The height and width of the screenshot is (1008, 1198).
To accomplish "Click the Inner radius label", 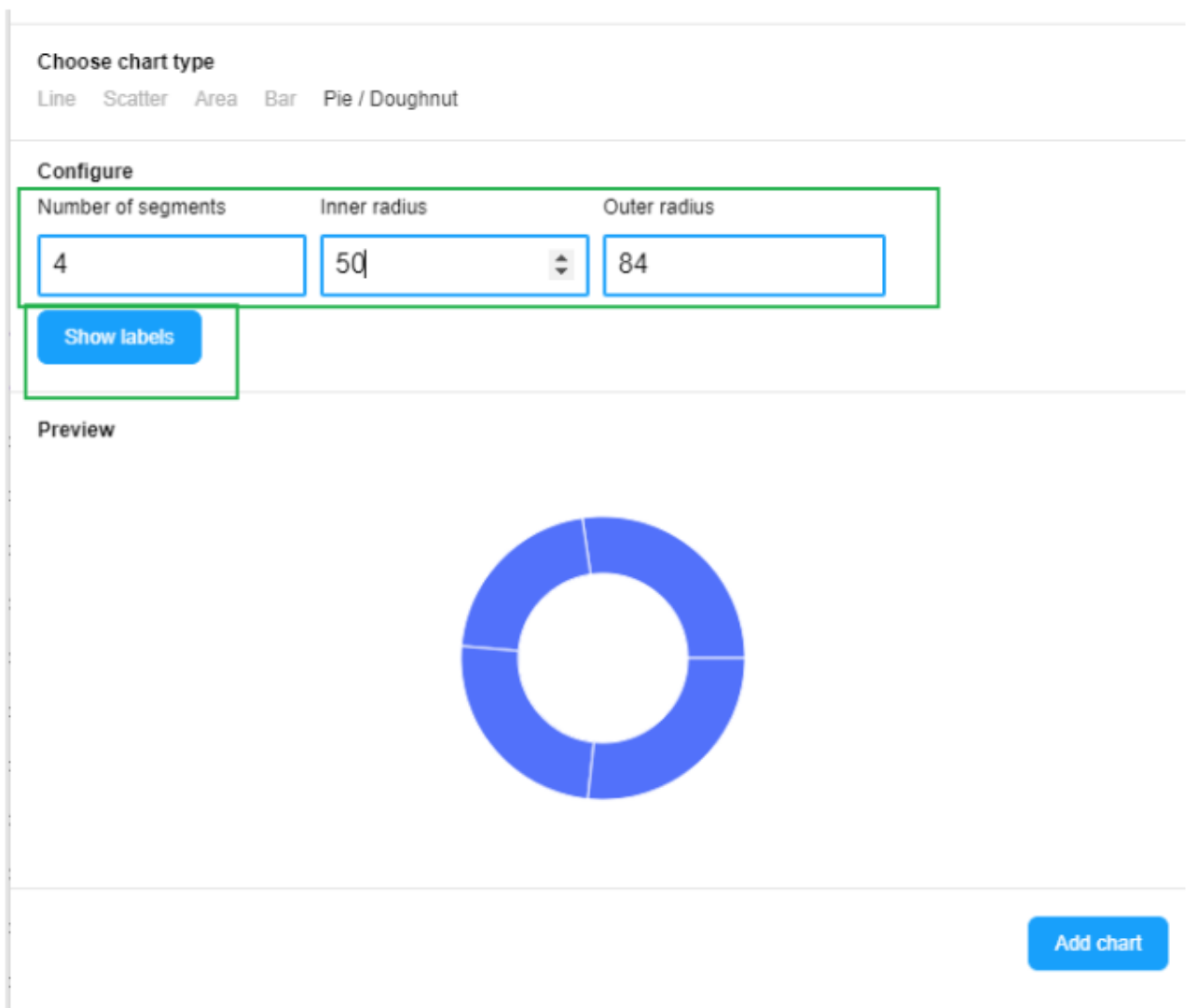I will pos(373,207).
